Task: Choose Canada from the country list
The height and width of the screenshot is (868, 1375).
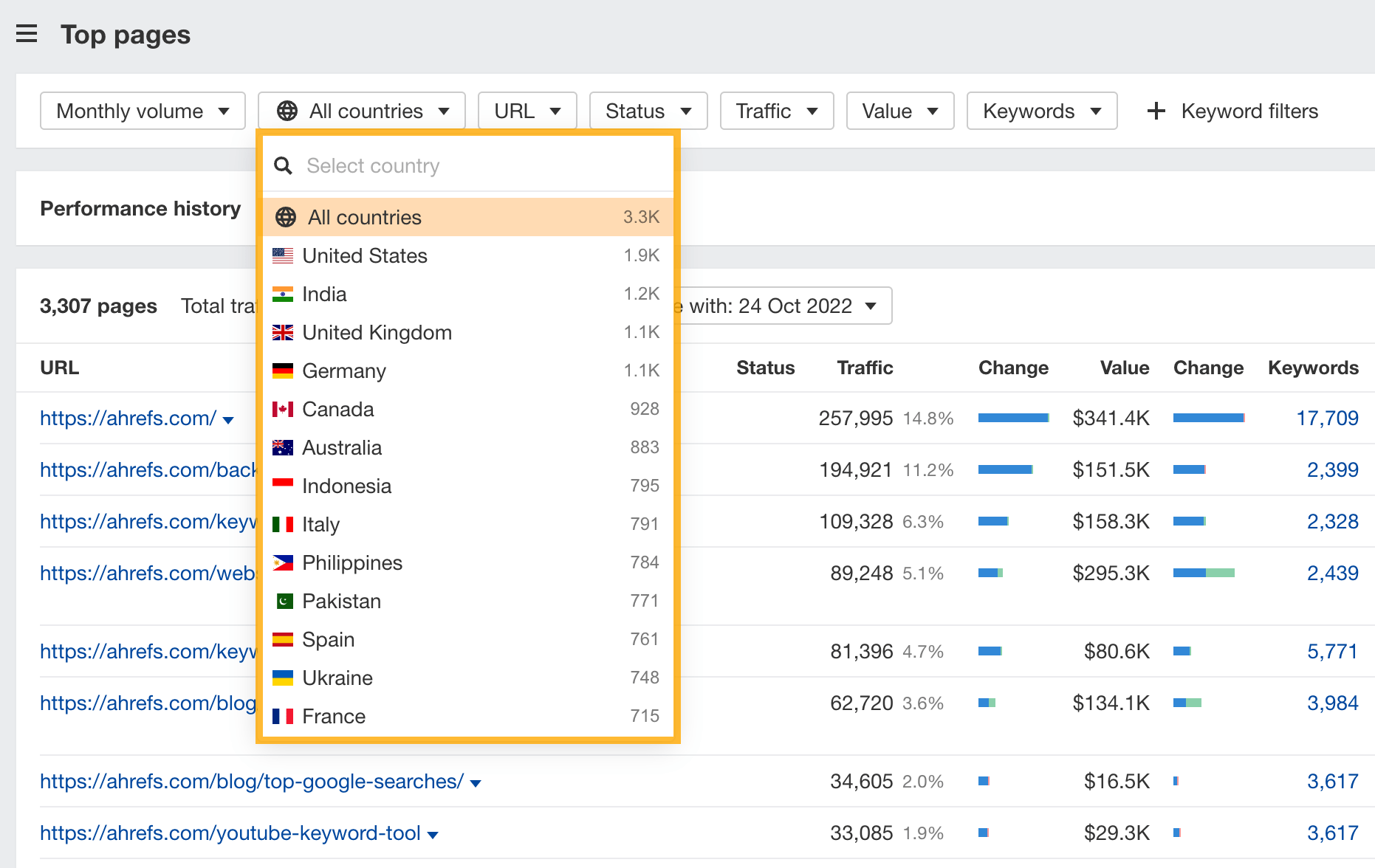Action: pyautogui.click(x=337, y=409)
